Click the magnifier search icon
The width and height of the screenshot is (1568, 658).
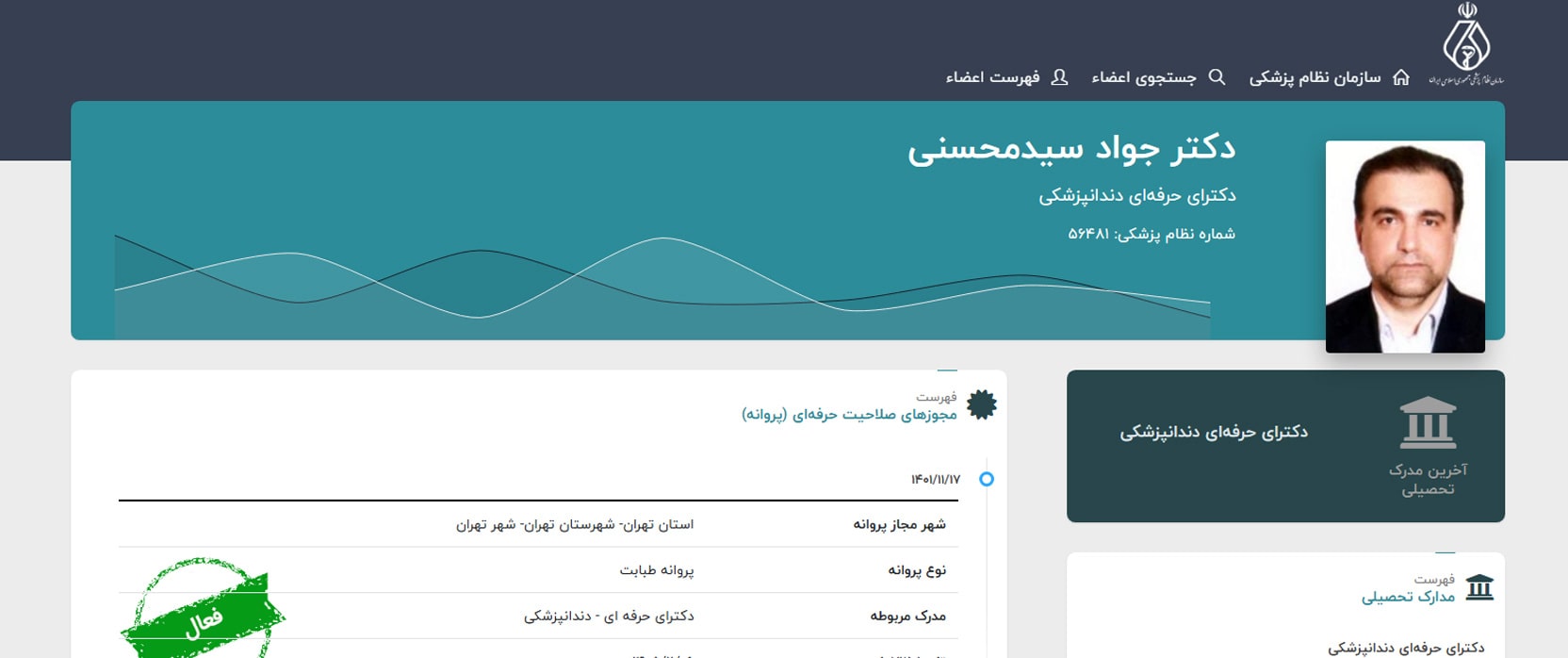pos(1217,77)
